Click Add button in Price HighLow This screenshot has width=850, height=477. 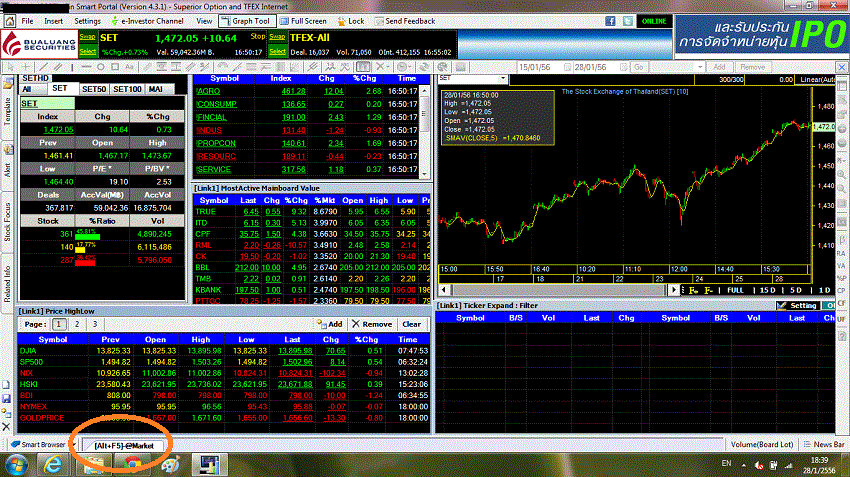coord(330,324)
